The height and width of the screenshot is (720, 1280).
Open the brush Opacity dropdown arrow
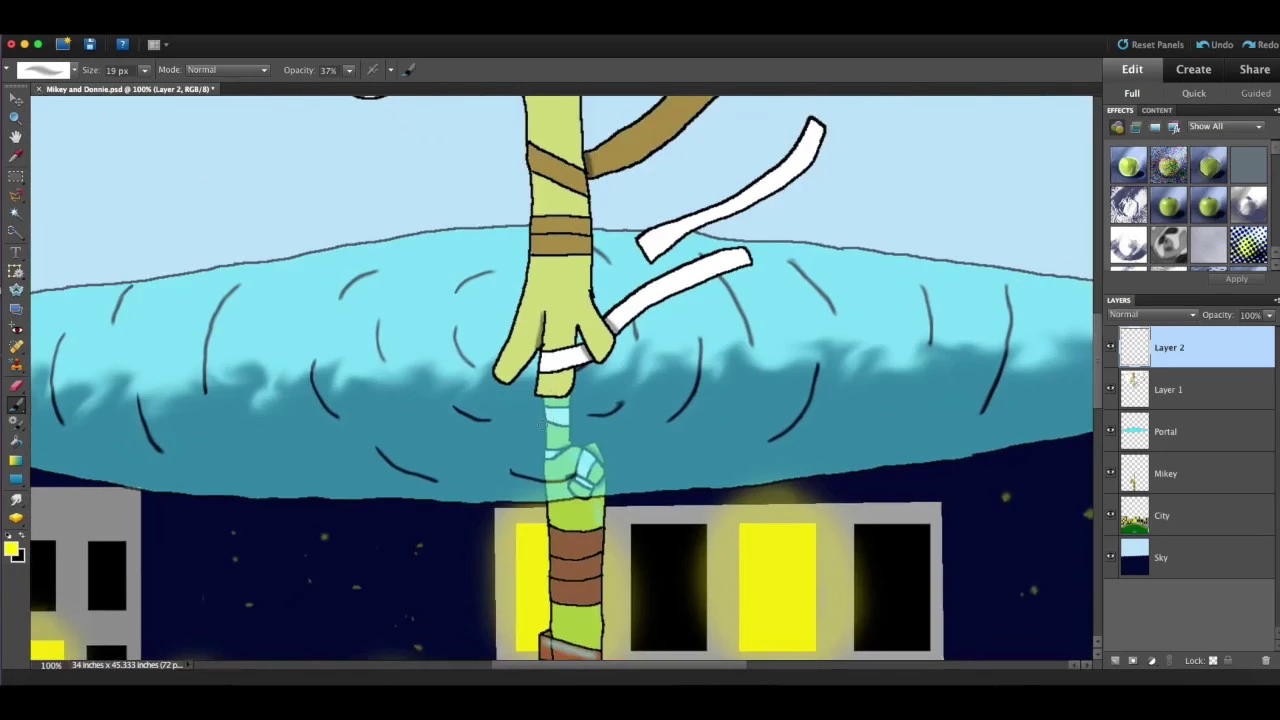click(x=349, y=70)
